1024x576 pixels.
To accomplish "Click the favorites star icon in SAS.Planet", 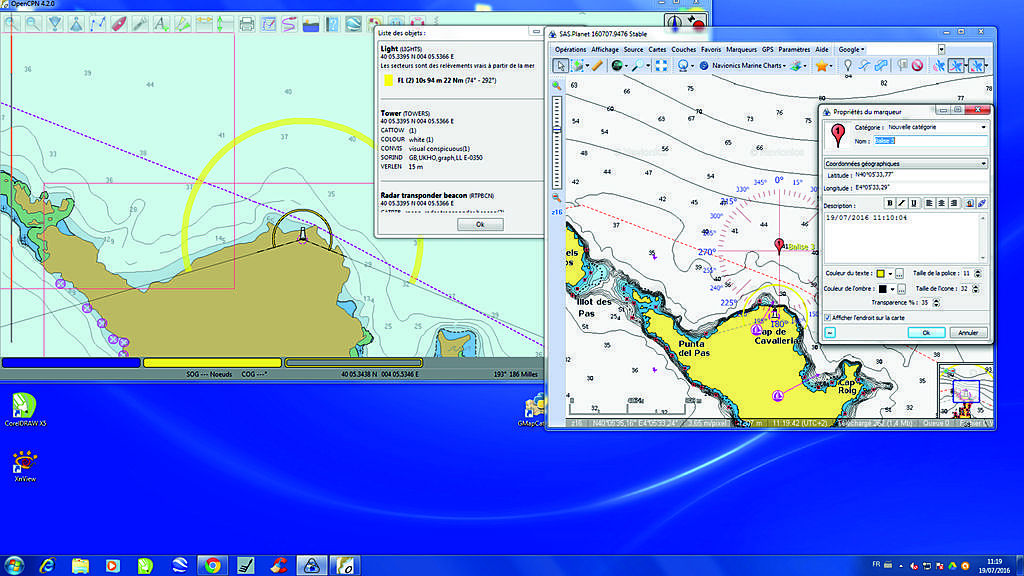I will [821, 65].
